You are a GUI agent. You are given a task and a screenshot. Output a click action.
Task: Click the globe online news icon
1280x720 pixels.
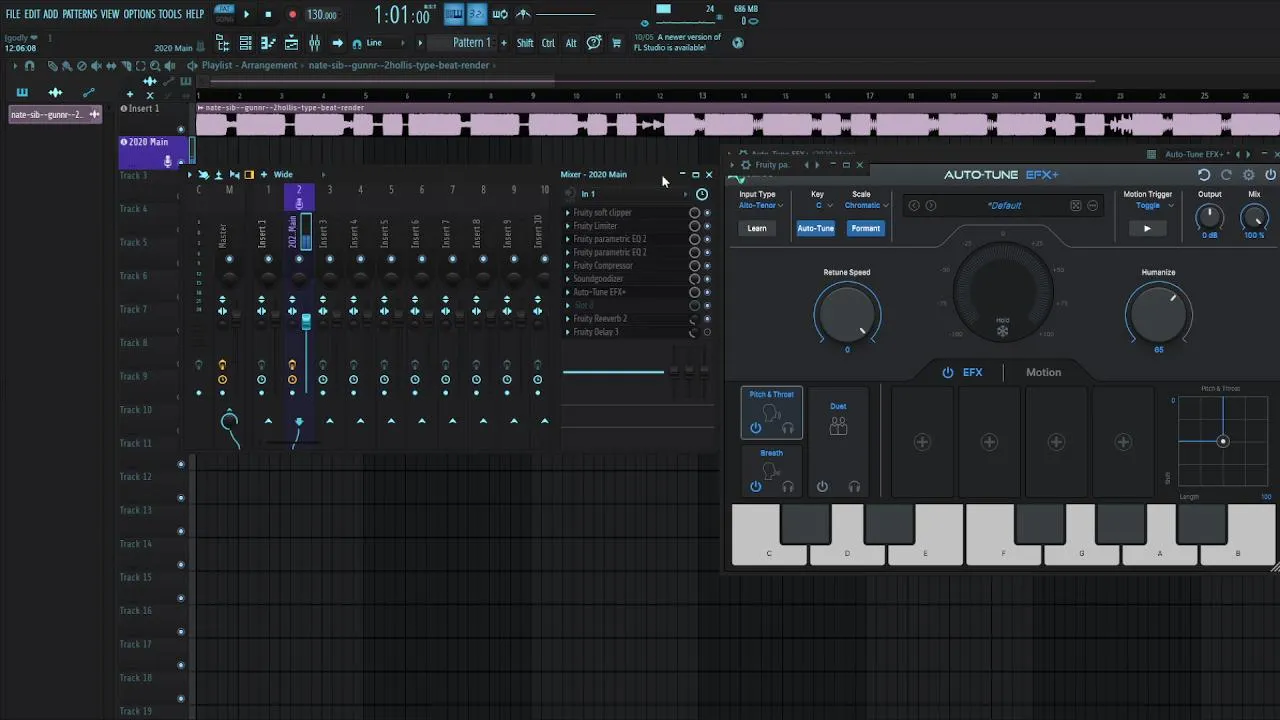(738, 43)
